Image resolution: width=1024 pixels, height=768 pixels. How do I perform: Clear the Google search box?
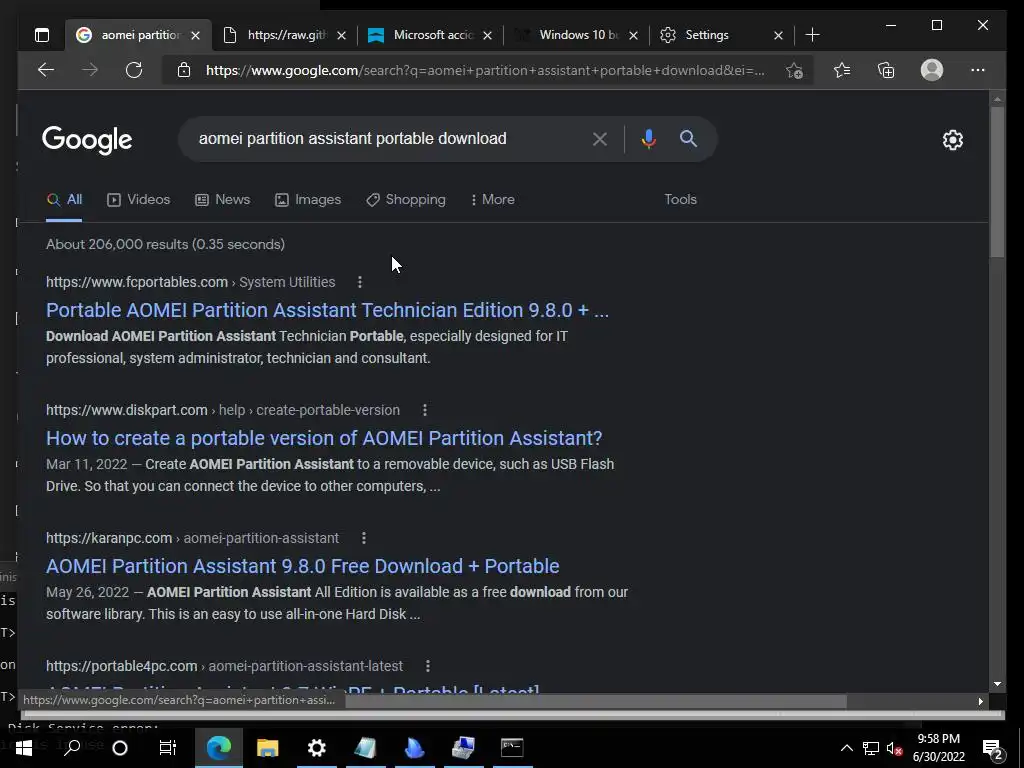point(600,139)
